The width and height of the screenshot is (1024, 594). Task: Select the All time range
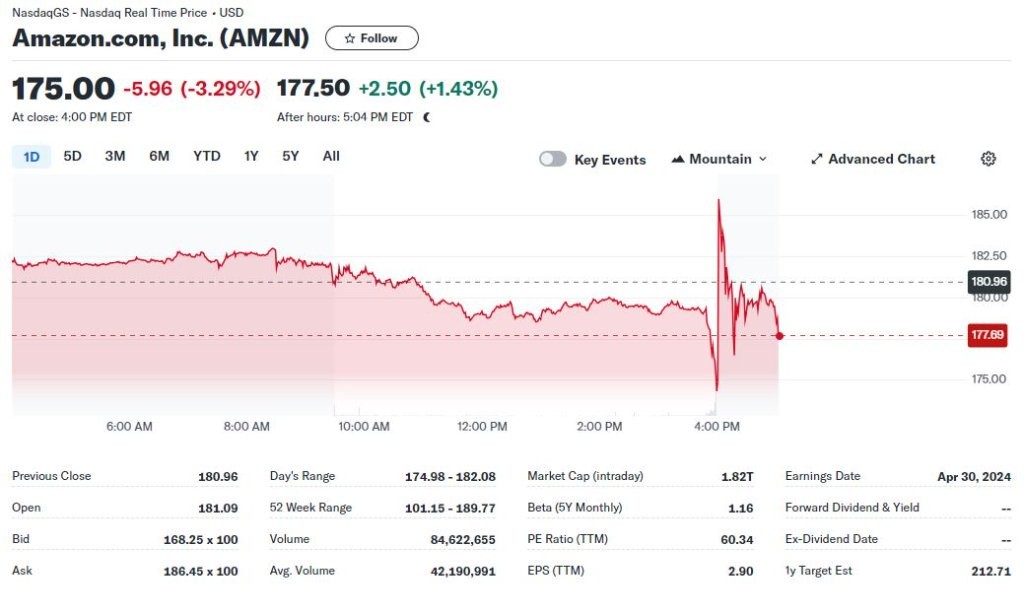point(331,156)
